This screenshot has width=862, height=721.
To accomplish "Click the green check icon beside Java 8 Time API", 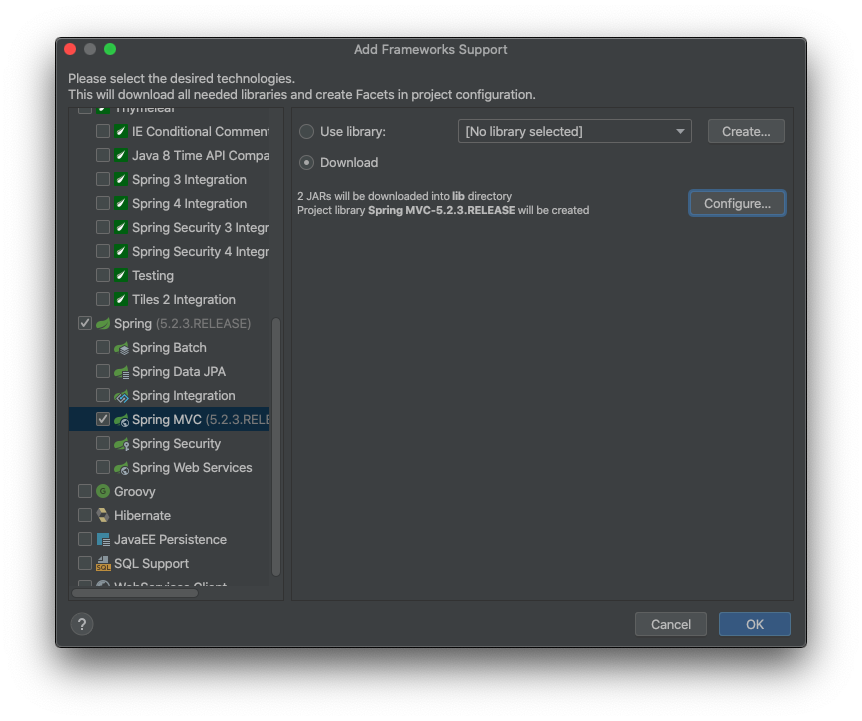I will click(x=121, y=156).
